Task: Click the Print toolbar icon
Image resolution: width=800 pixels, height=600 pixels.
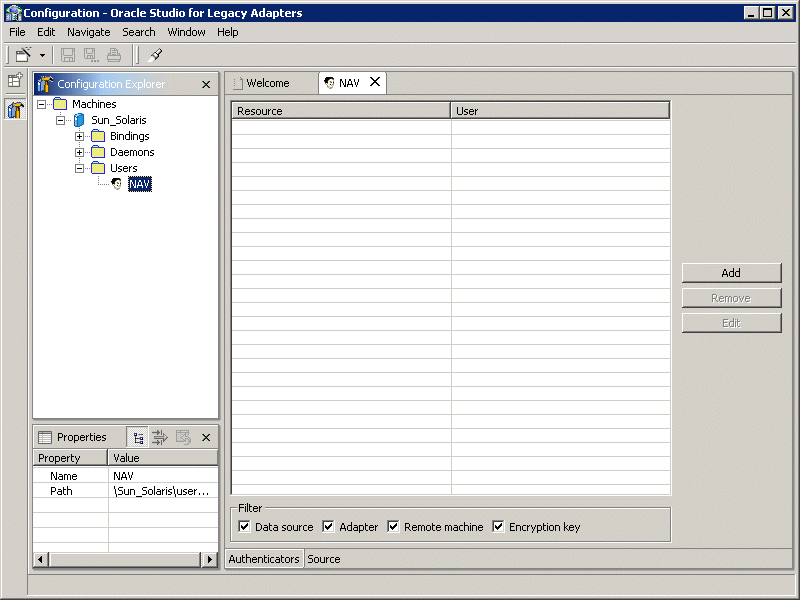Action: (x=114, y=55)
